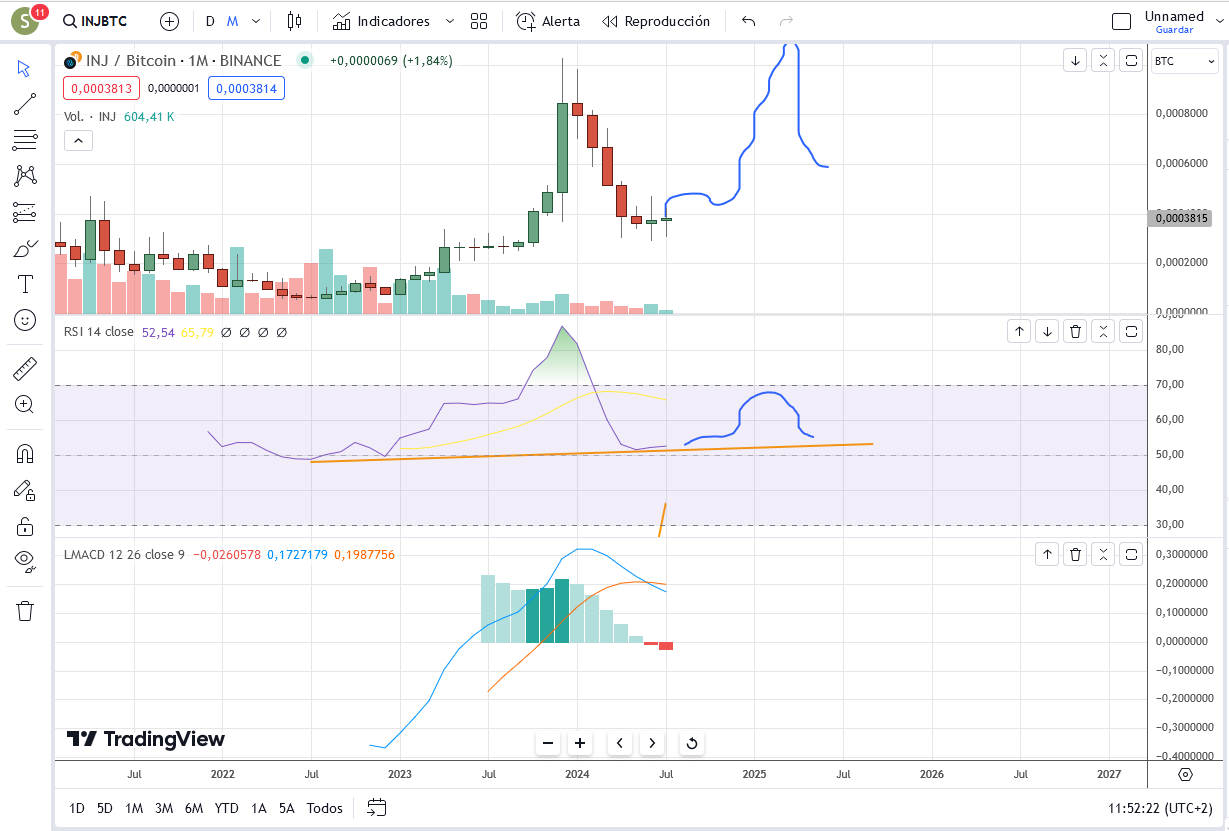Select the Todos date range

pos(325,808)
